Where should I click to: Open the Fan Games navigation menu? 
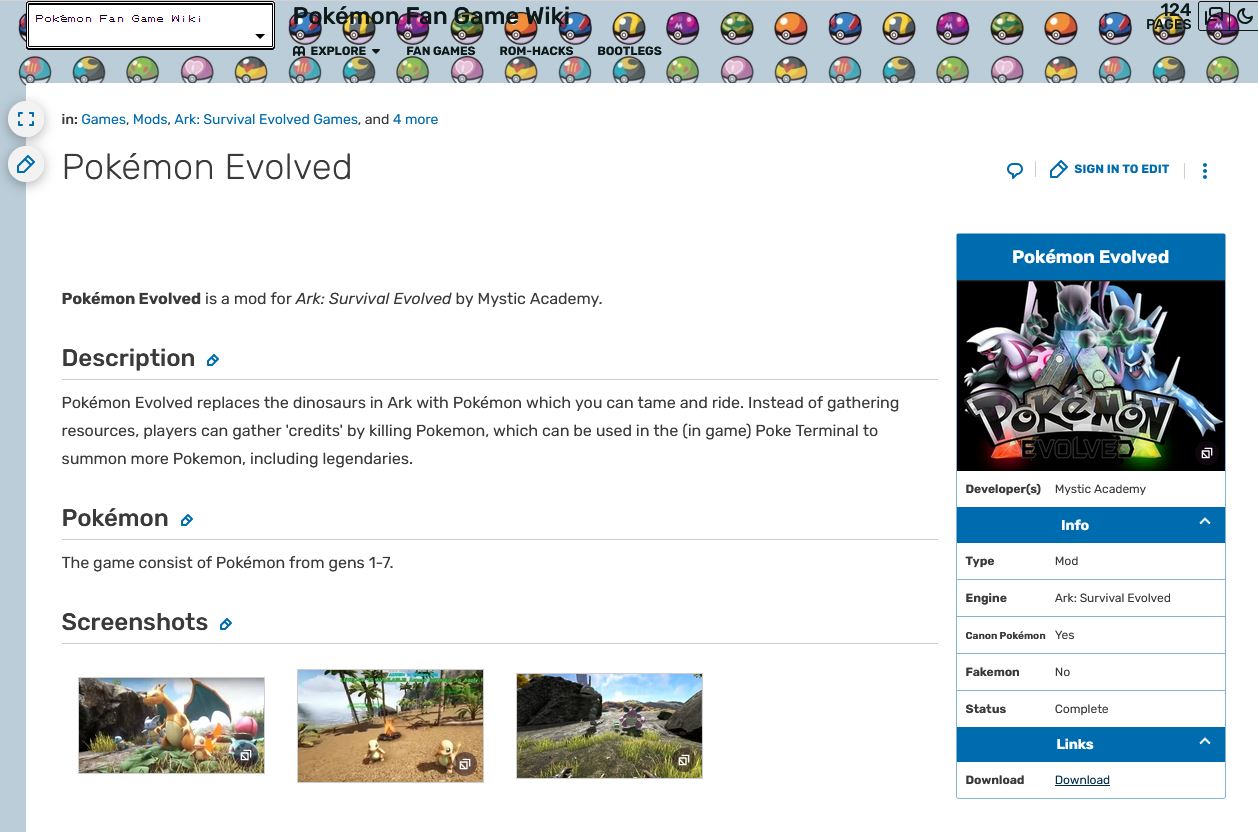441,51
